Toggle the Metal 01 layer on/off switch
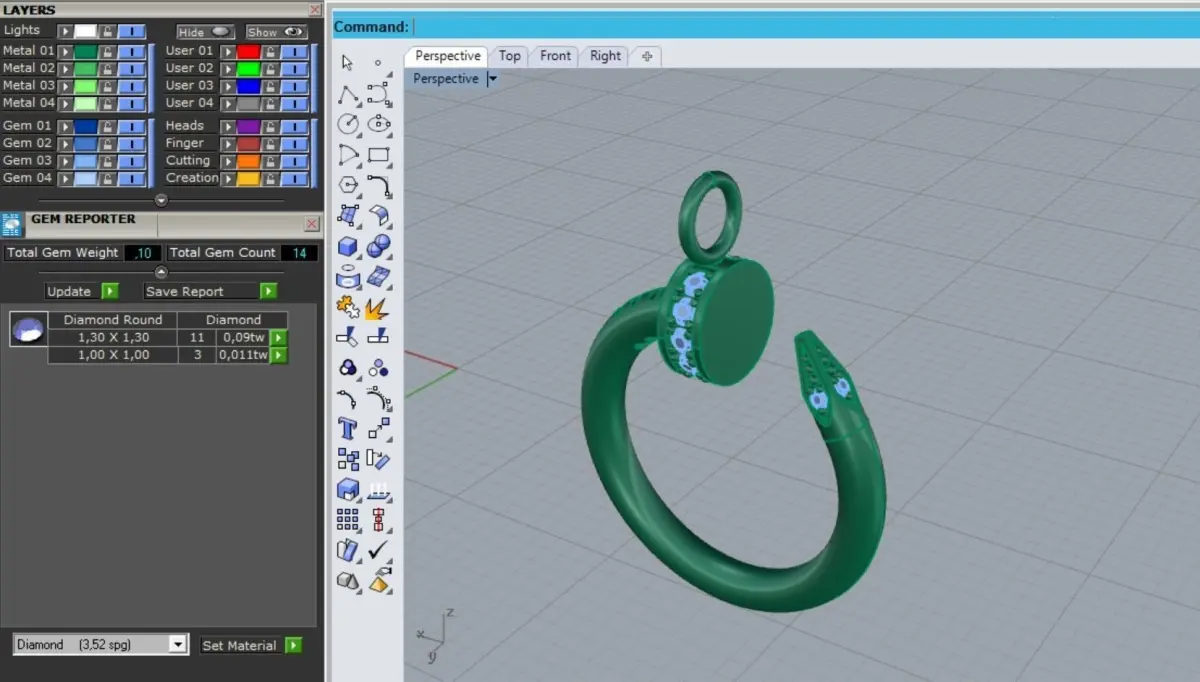Viewport: 1200px width, 682px height. tap(131, 51)
